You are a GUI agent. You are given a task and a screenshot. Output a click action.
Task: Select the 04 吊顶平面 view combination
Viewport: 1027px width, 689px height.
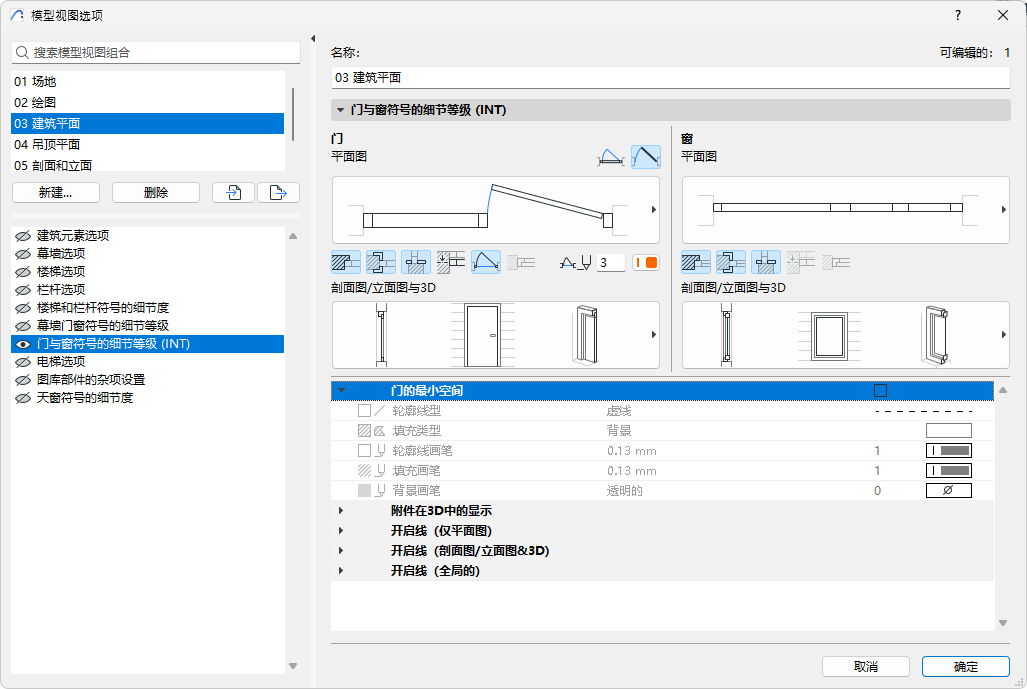[x=147, y=144]
